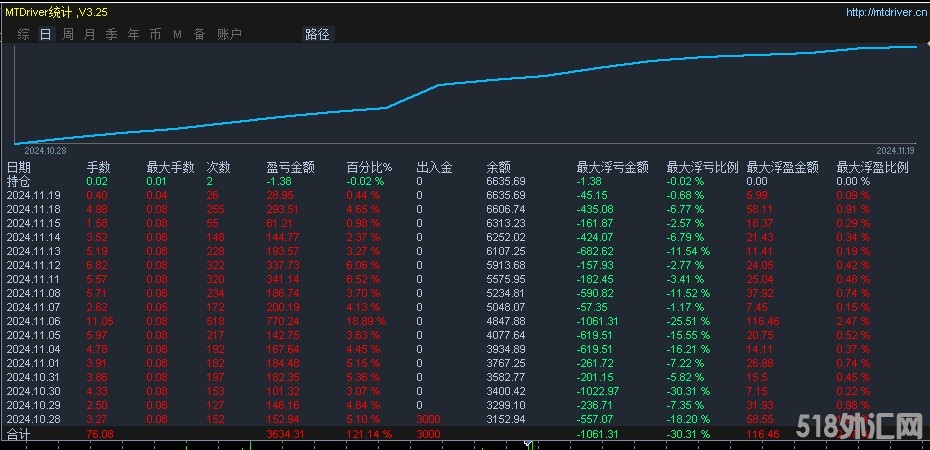
Task: Select the 日 daily statistics tab
Action: coord(45,34)
